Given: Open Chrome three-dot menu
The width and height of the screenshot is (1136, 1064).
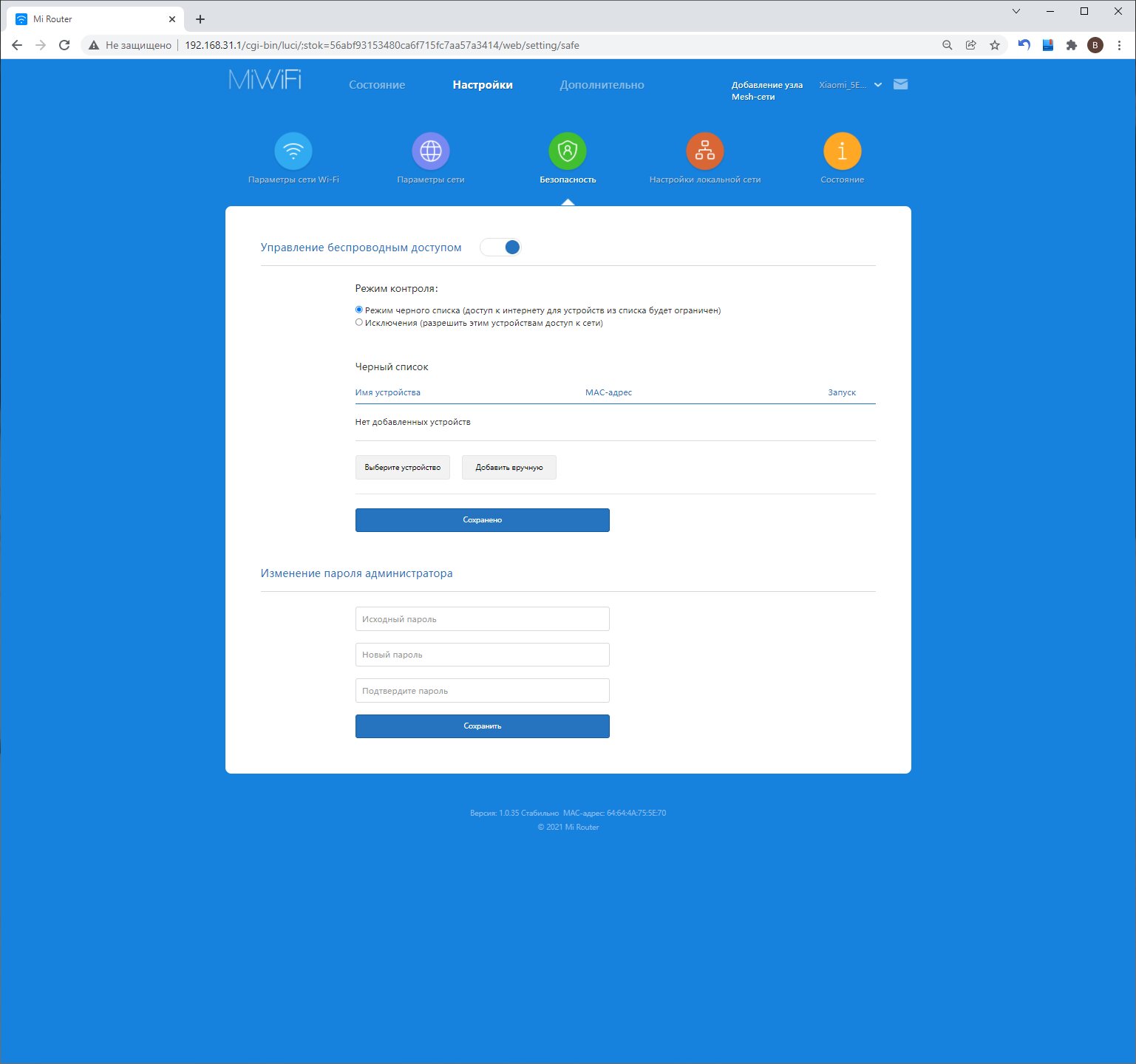Looking at the screenshot, I should (x=1119, y=45).
